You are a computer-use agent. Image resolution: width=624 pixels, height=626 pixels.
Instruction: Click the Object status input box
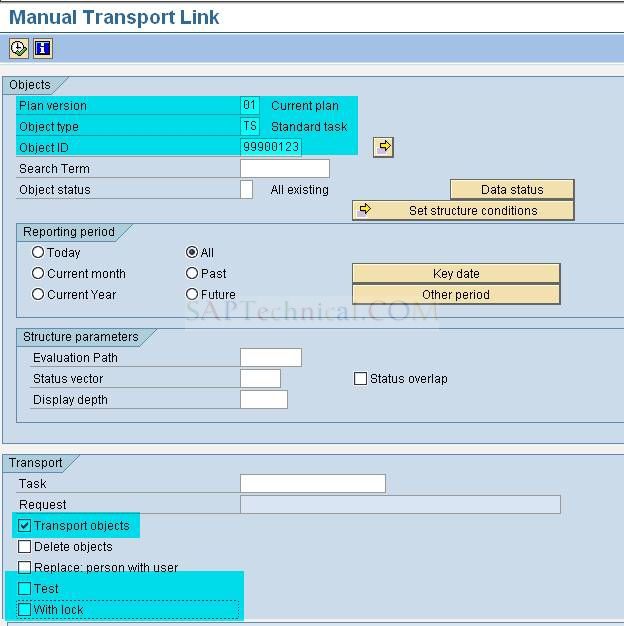coord(246,189)
